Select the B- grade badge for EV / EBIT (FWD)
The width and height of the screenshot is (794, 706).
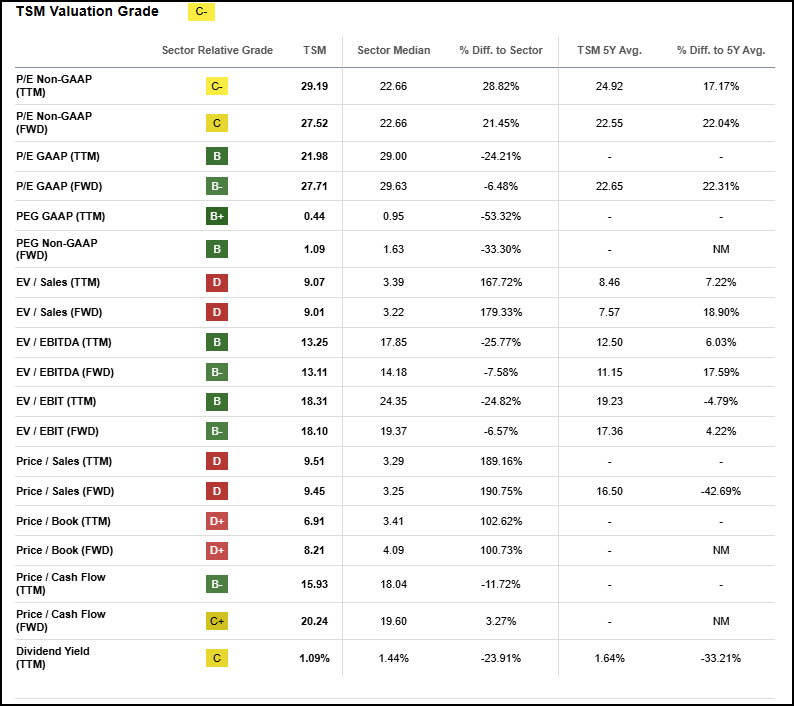coord(217,431)
